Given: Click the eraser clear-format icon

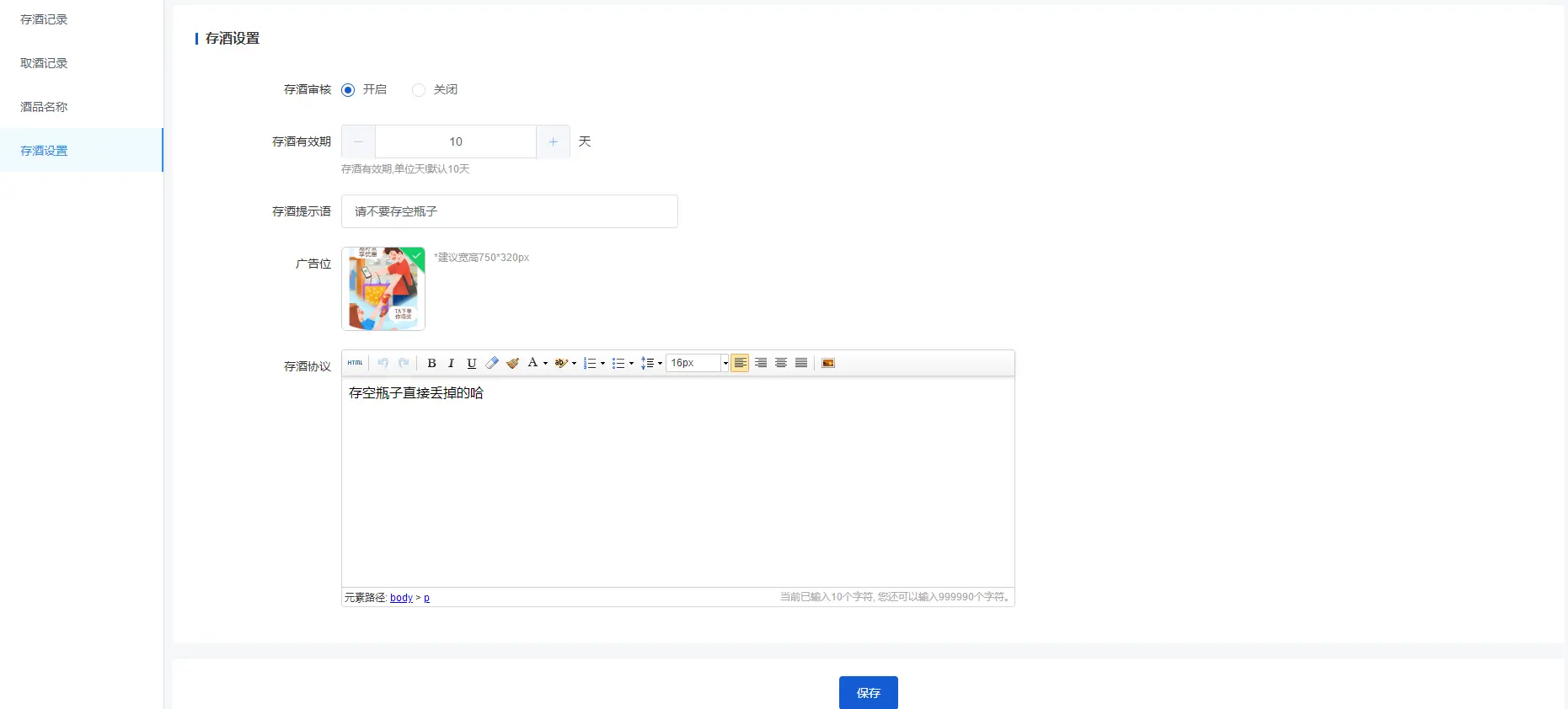Looking at the screenshot, I should tap(492, 363).
